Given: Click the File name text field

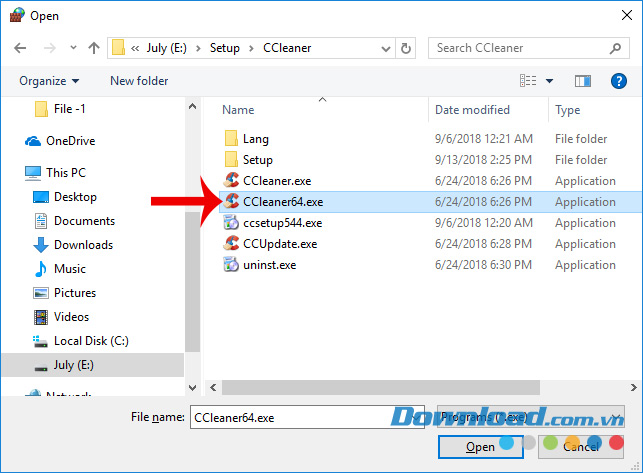Looking at the screenshot, I should 307,417.
